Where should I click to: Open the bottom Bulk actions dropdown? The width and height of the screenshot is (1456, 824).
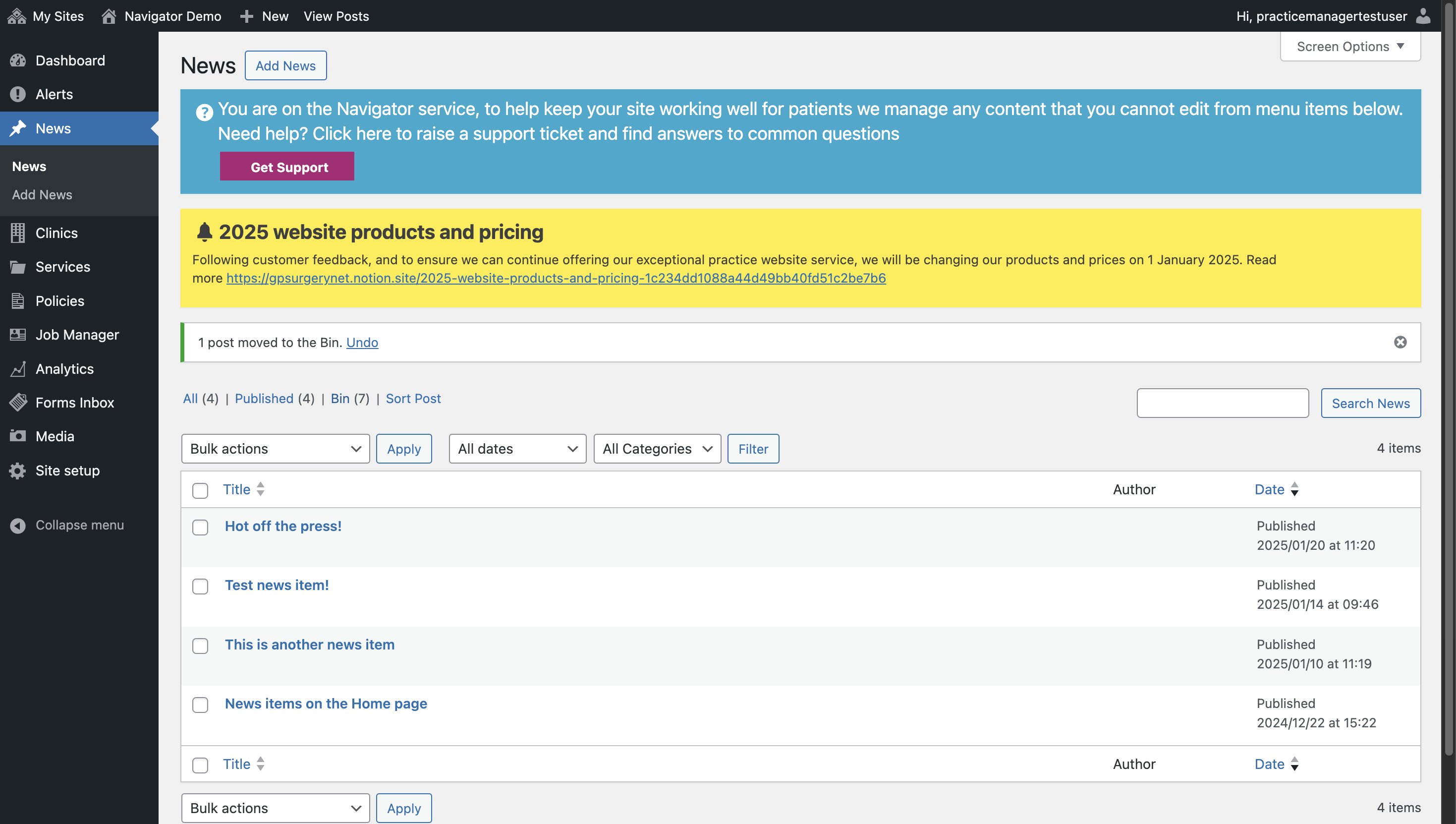click(276, 808)
